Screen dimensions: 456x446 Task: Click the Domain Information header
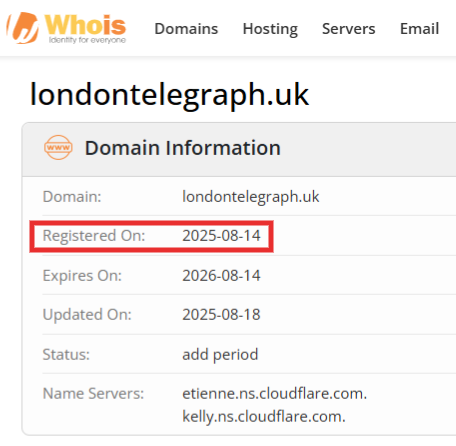183,148
